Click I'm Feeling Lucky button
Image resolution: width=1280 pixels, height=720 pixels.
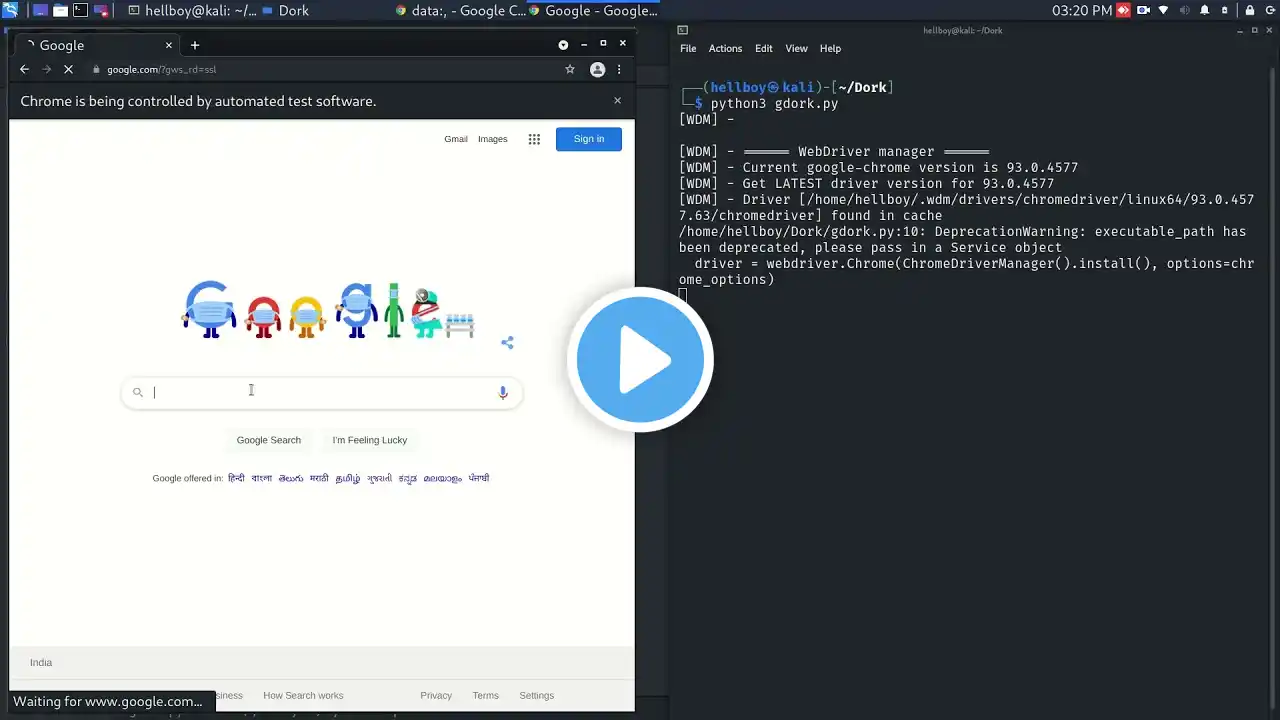pyautogui.click(x=370, y=440)
